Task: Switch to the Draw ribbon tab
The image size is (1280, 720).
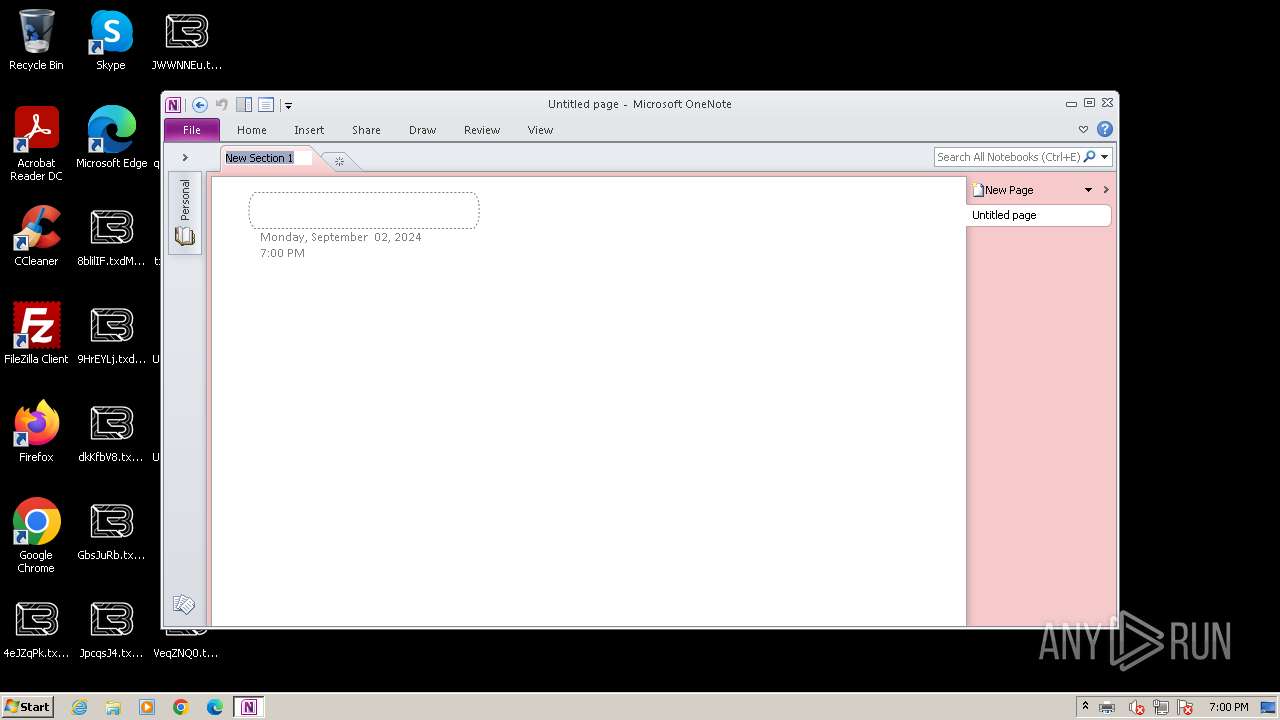Action: click(422, 130)
